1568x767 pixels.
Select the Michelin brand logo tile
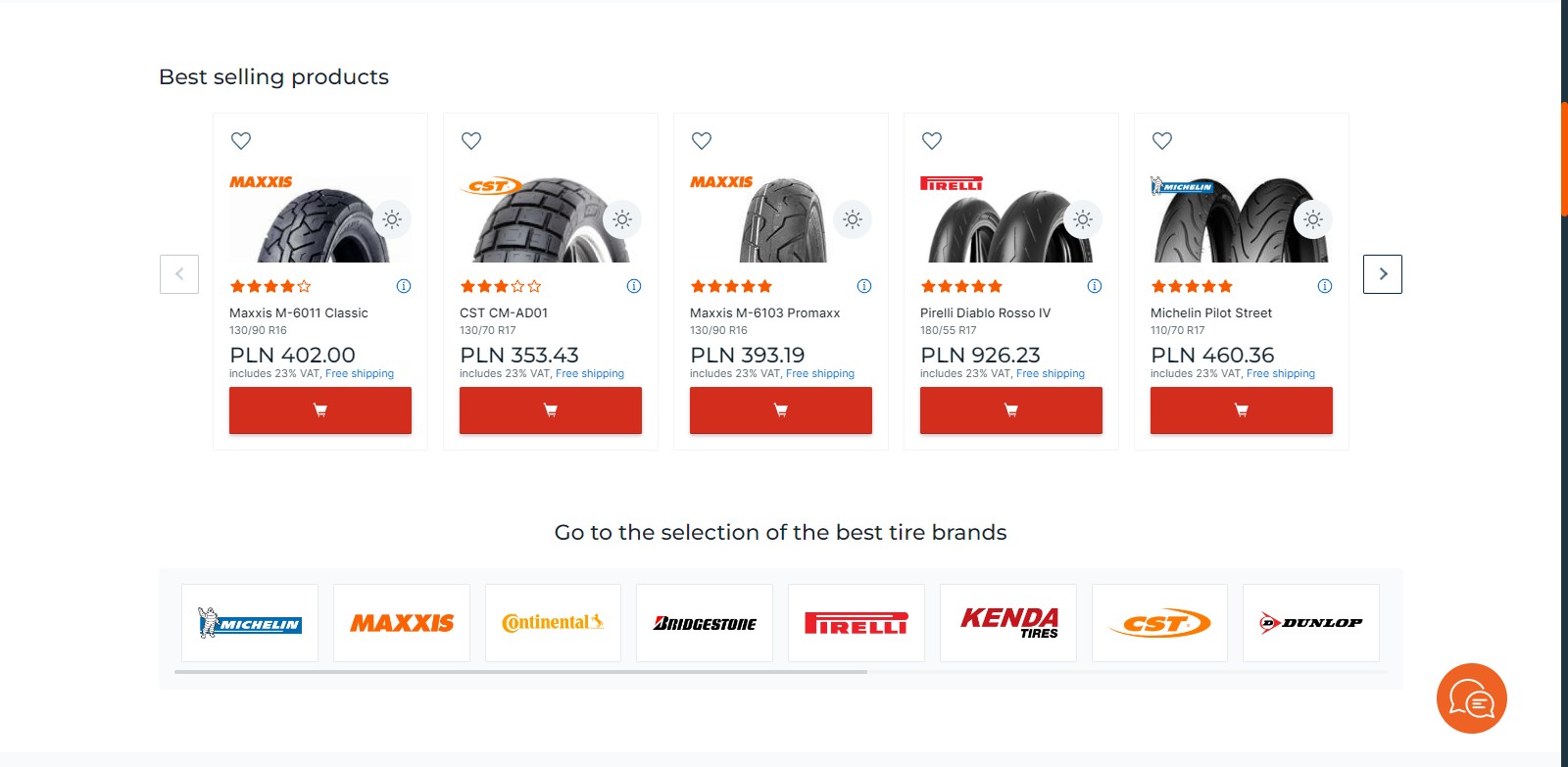(250, 623)
